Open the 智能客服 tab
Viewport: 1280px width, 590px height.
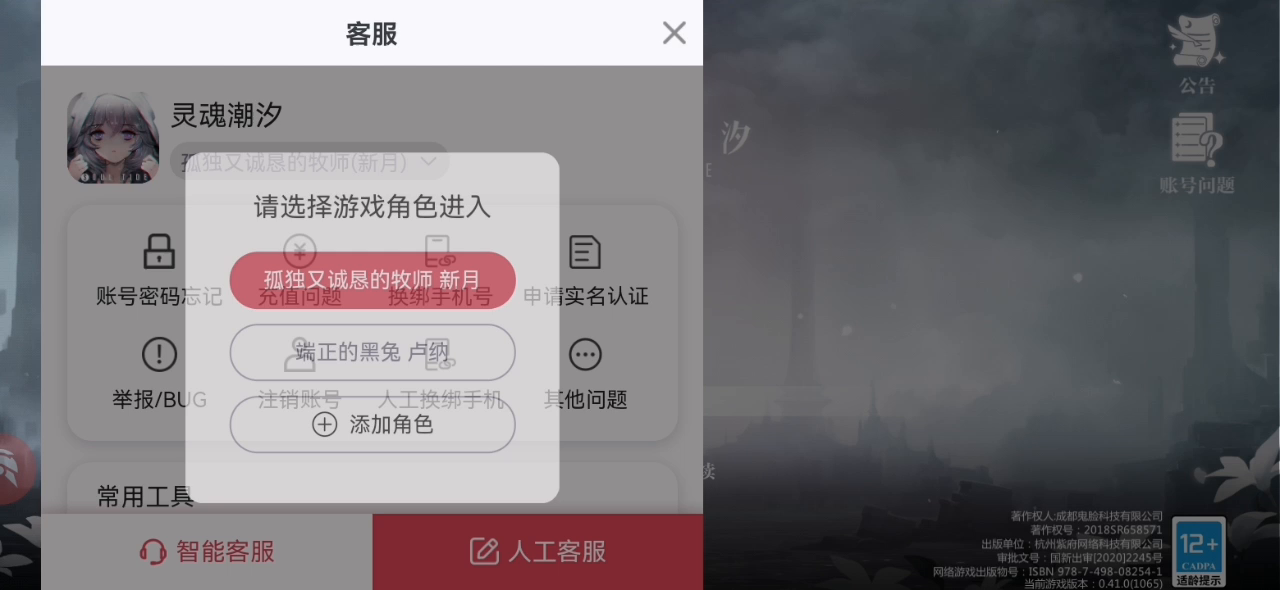[x=207, y=552]
